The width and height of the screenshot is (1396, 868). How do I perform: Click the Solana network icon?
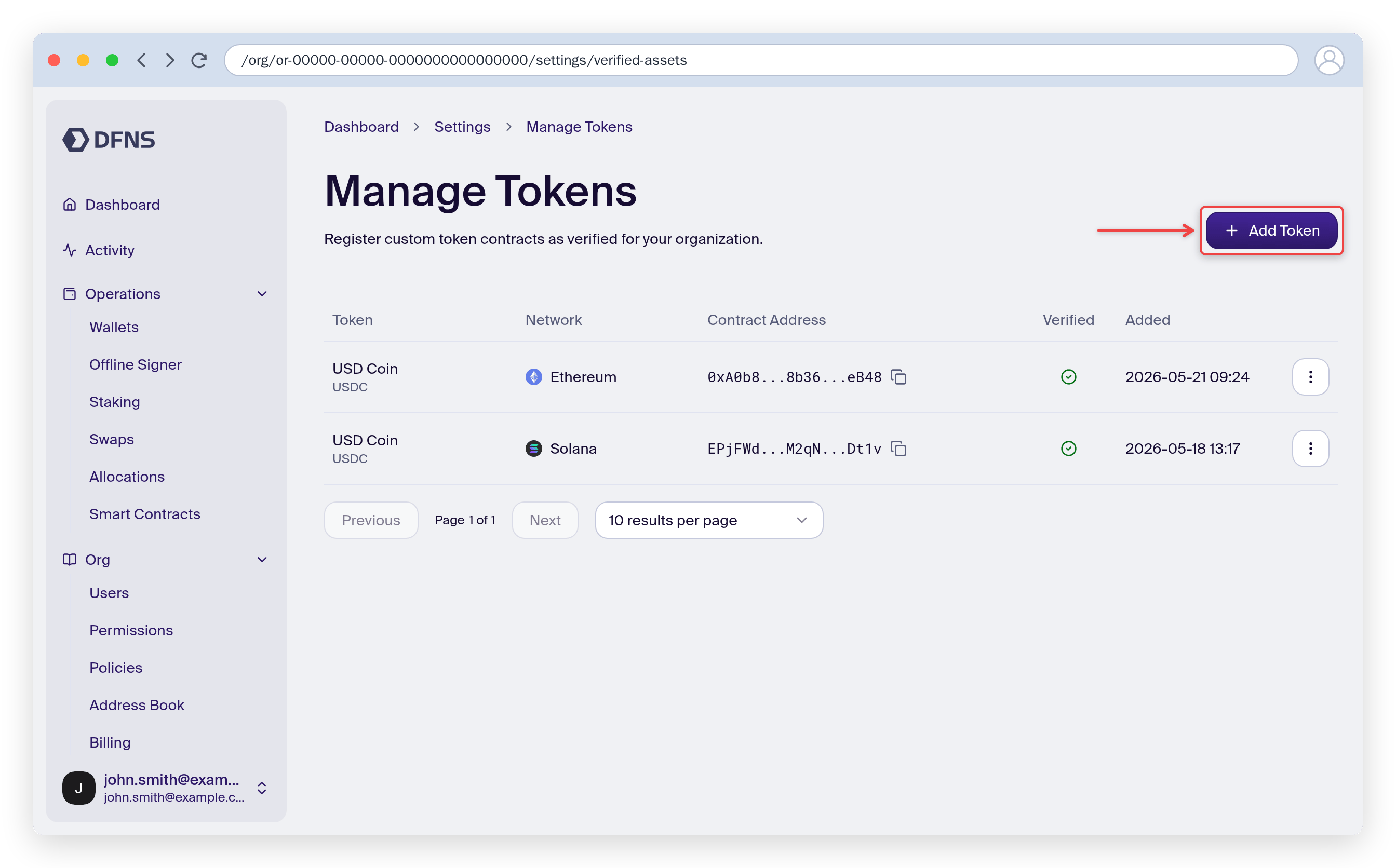click(x=533, y=449)
